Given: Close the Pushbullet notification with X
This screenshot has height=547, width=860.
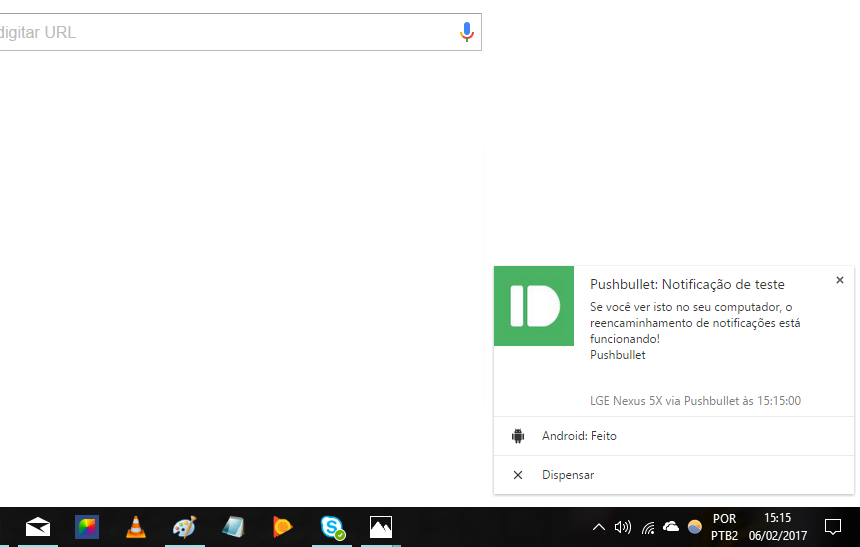Looking at the screenshot, I should click(x=840, y=280).
